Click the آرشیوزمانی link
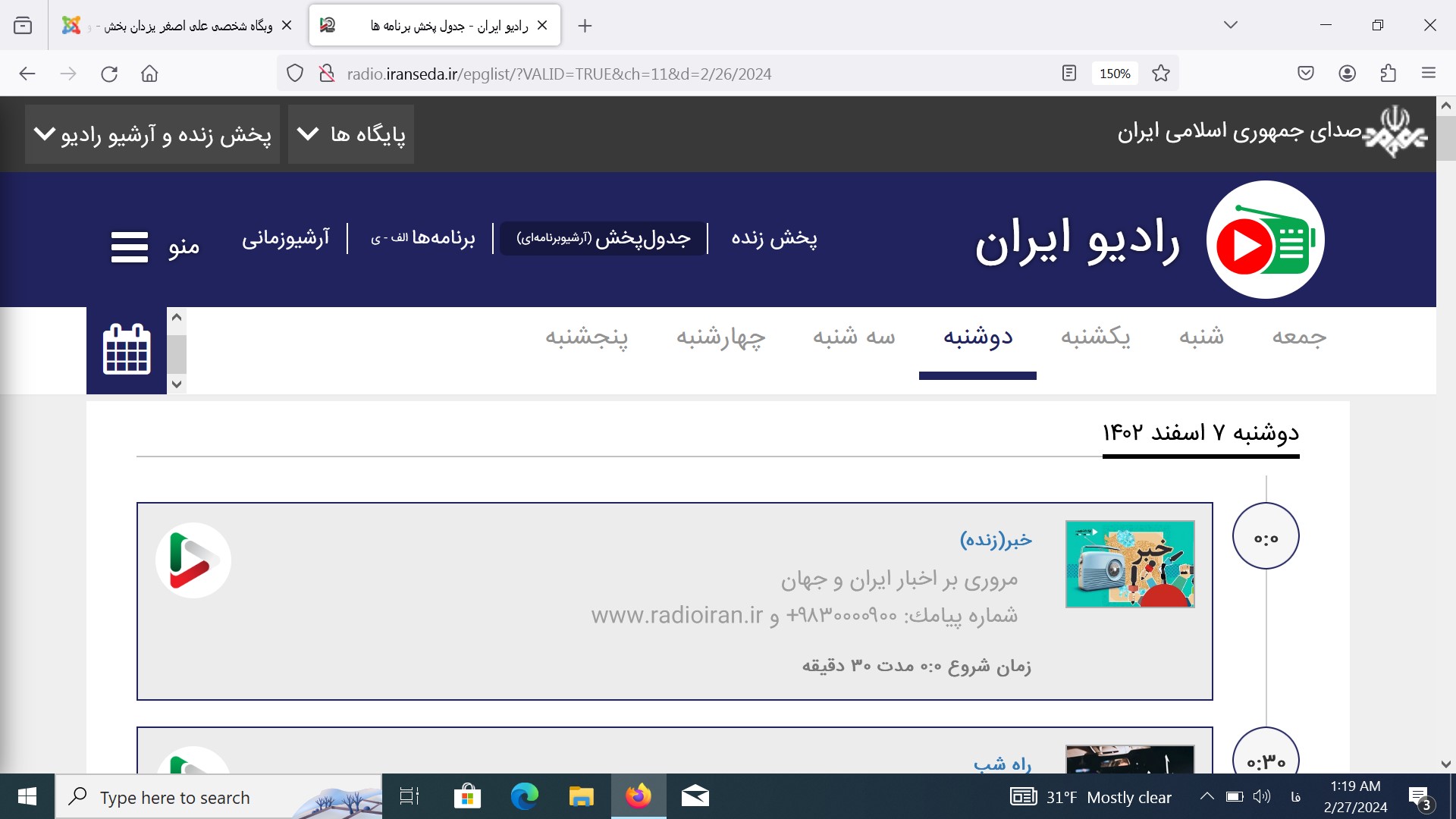The image size is (1456, 819). pos(285,238)
